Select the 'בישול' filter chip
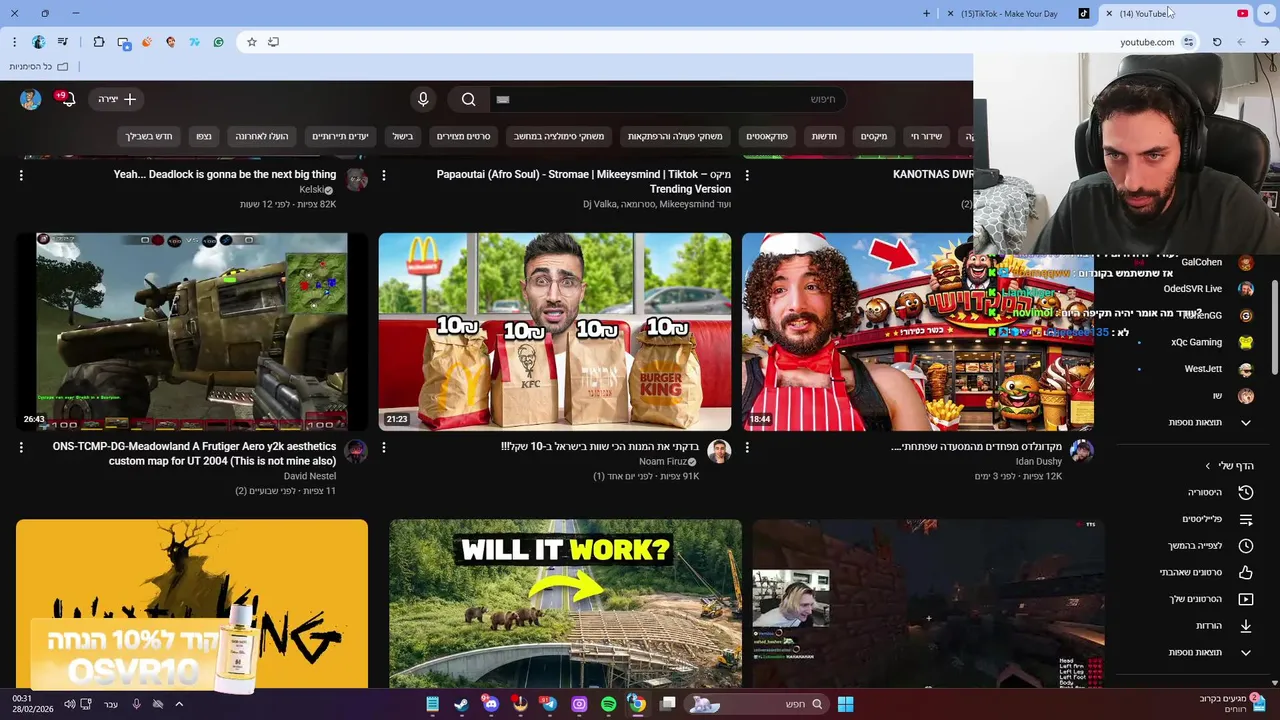Image resolution: width=1280 pixels, height=720 pixels. [x=403, y=136]
